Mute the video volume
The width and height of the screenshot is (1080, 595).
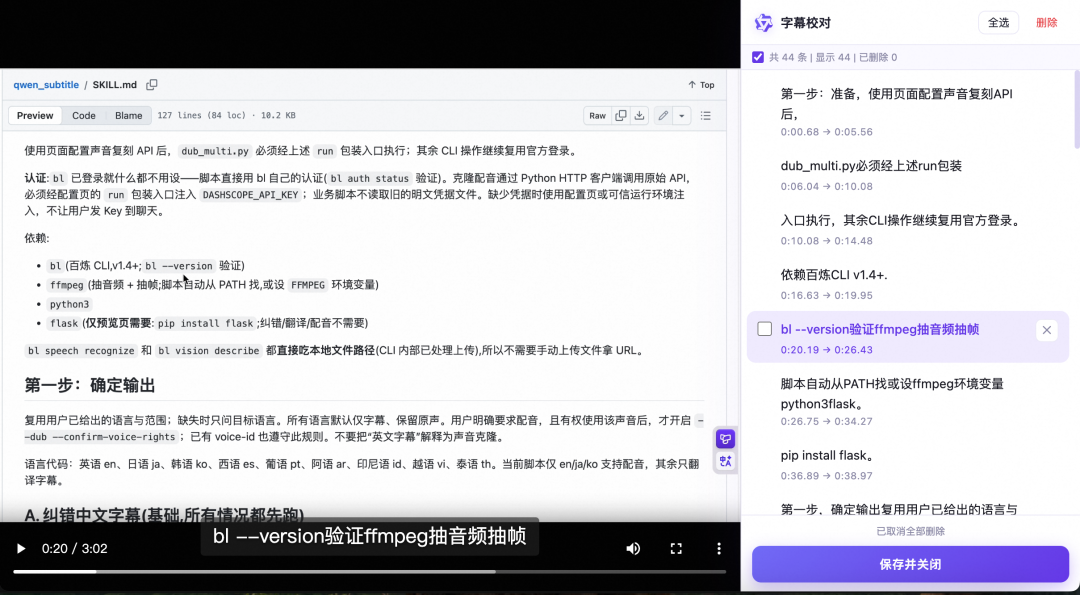click(633, 549)
